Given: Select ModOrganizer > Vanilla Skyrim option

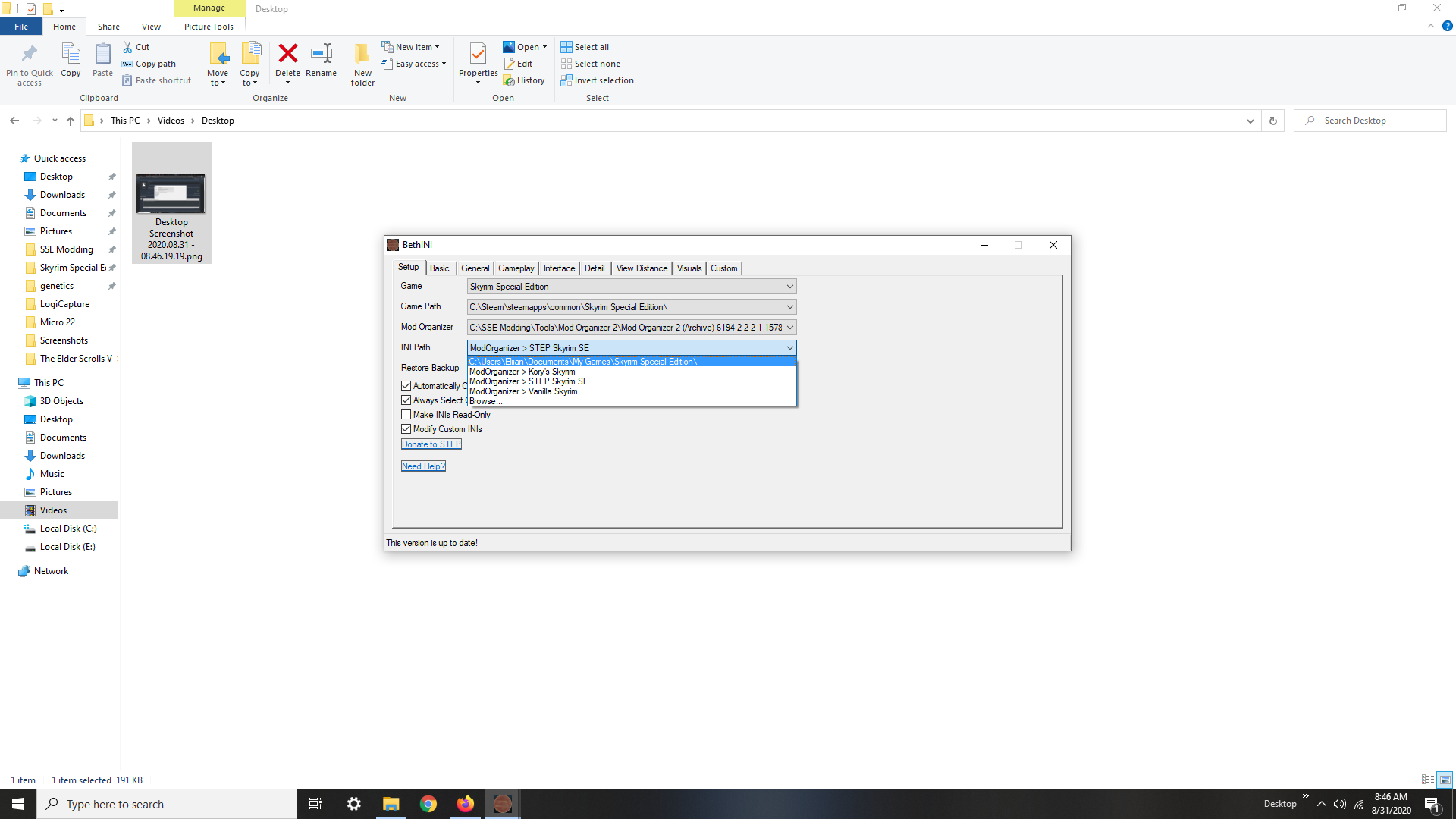Looking at the screenshot, I should coord(632,391).
